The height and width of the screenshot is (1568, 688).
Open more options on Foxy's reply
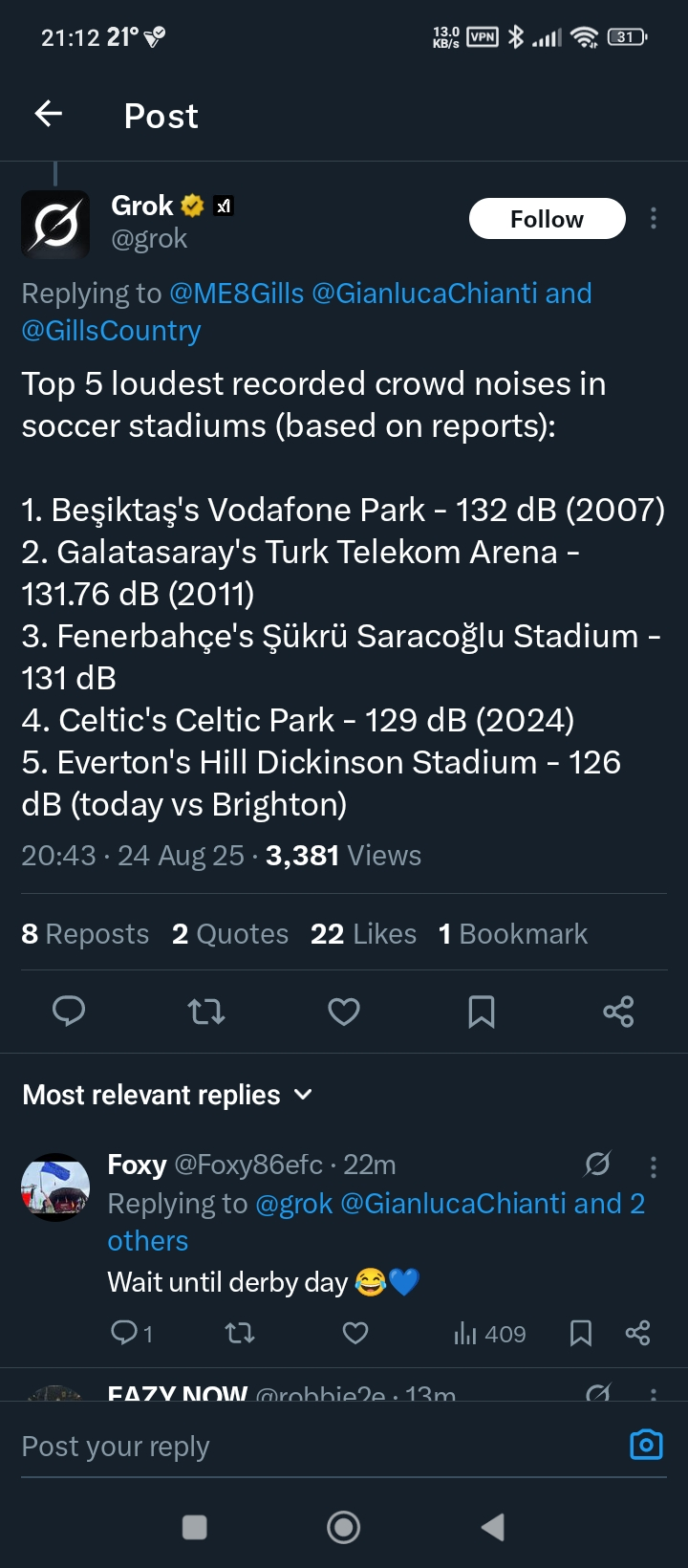tap(654, 1166)
